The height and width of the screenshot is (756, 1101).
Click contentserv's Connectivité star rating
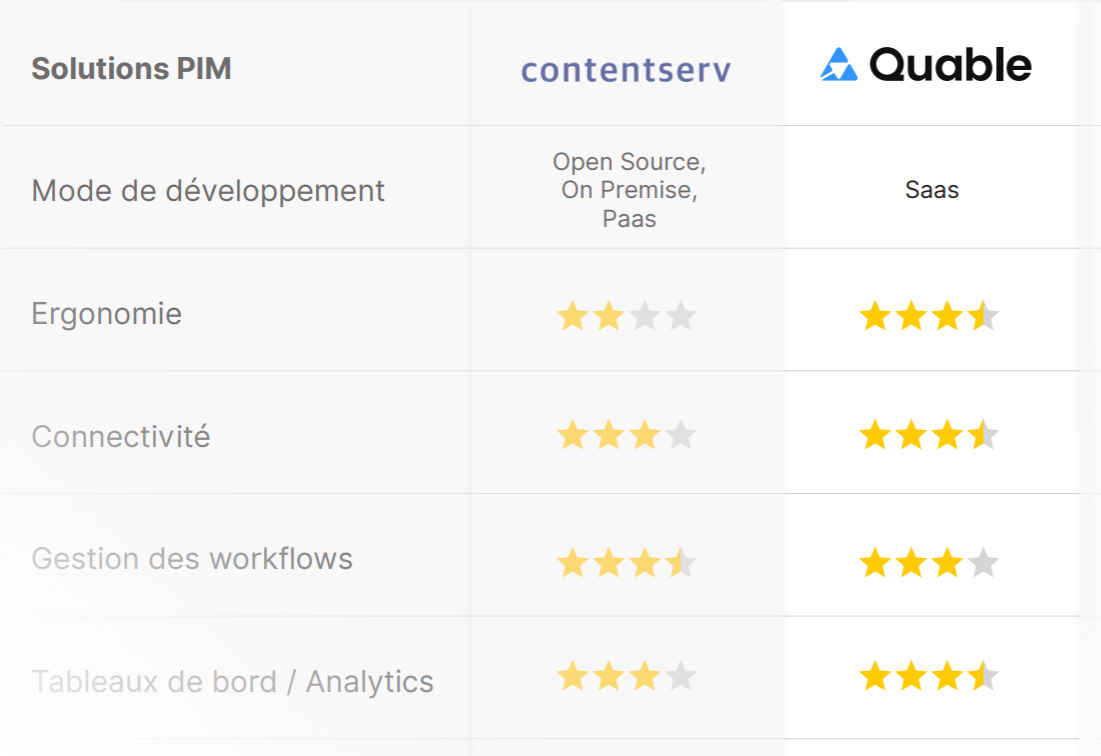[x=626, y=435]
